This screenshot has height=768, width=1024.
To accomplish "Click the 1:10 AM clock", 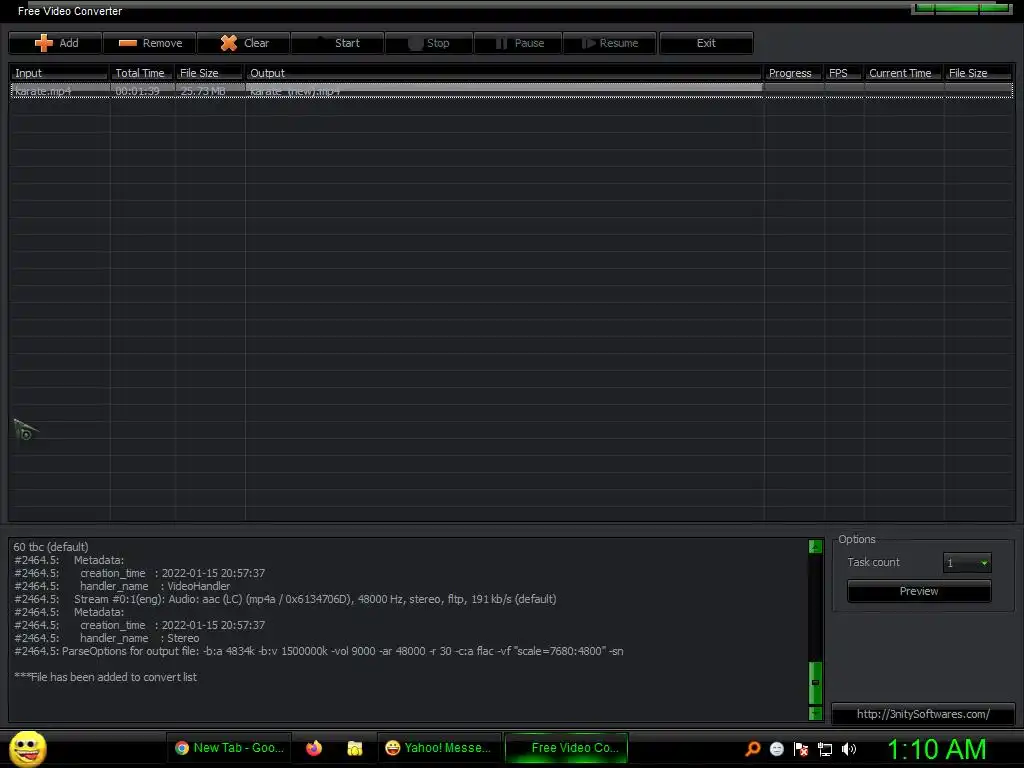I will (936, 749).
